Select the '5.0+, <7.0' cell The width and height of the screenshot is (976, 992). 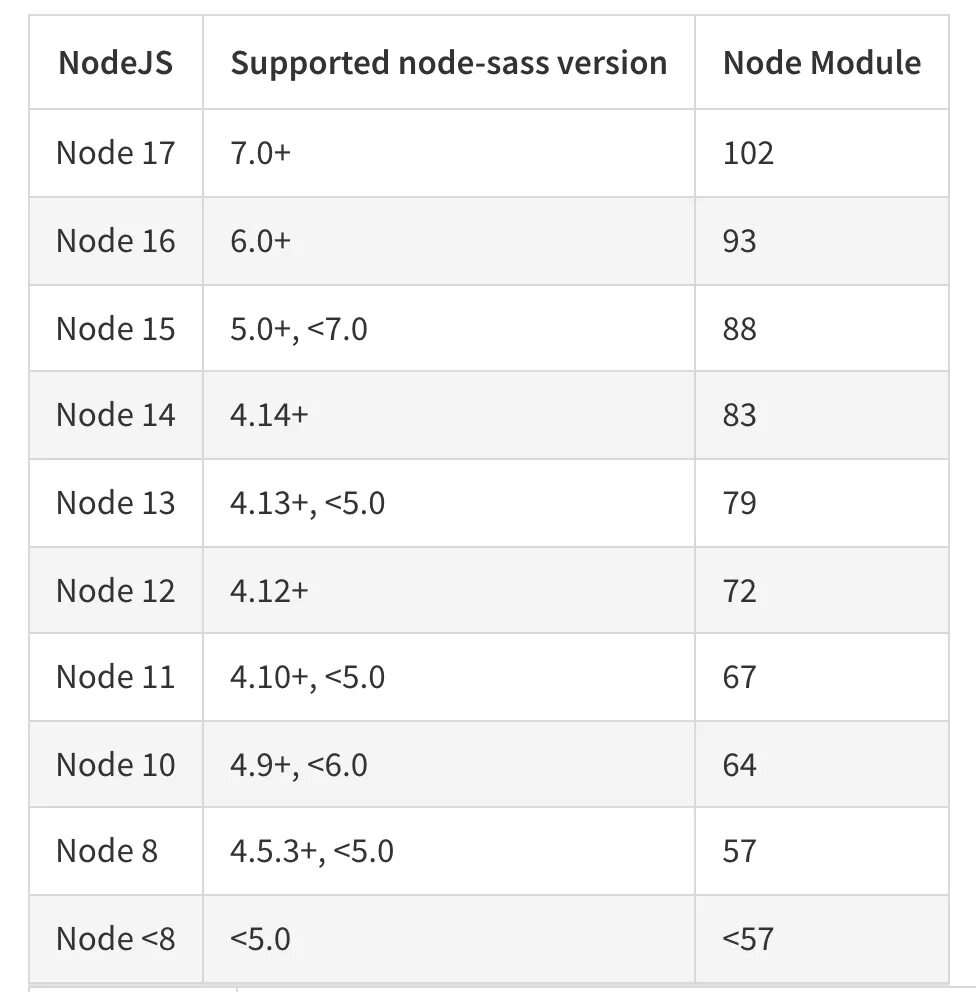coord(298,329)
